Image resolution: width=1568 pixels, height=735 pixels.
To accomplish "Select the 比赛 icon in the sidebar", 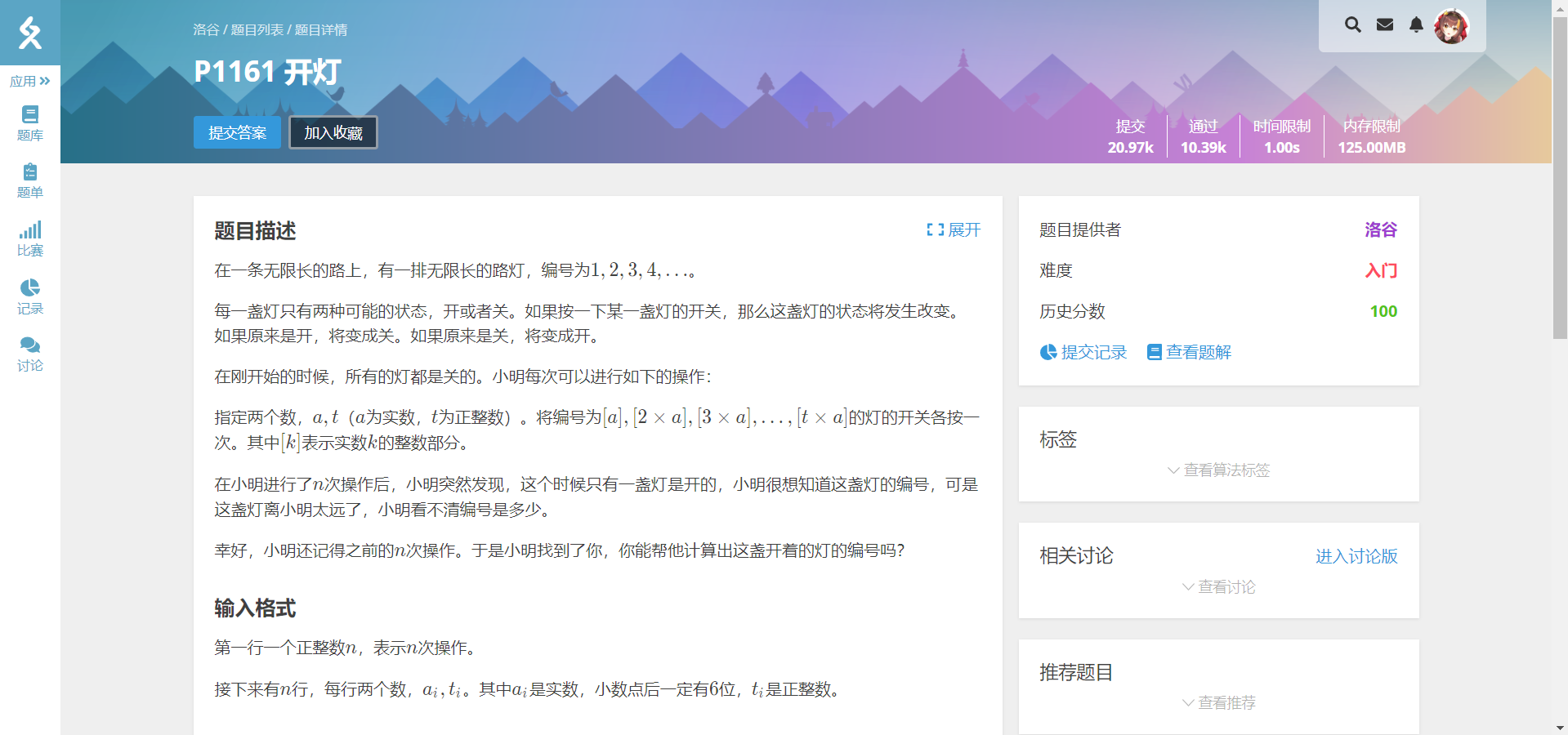I will tap(30, 237).
